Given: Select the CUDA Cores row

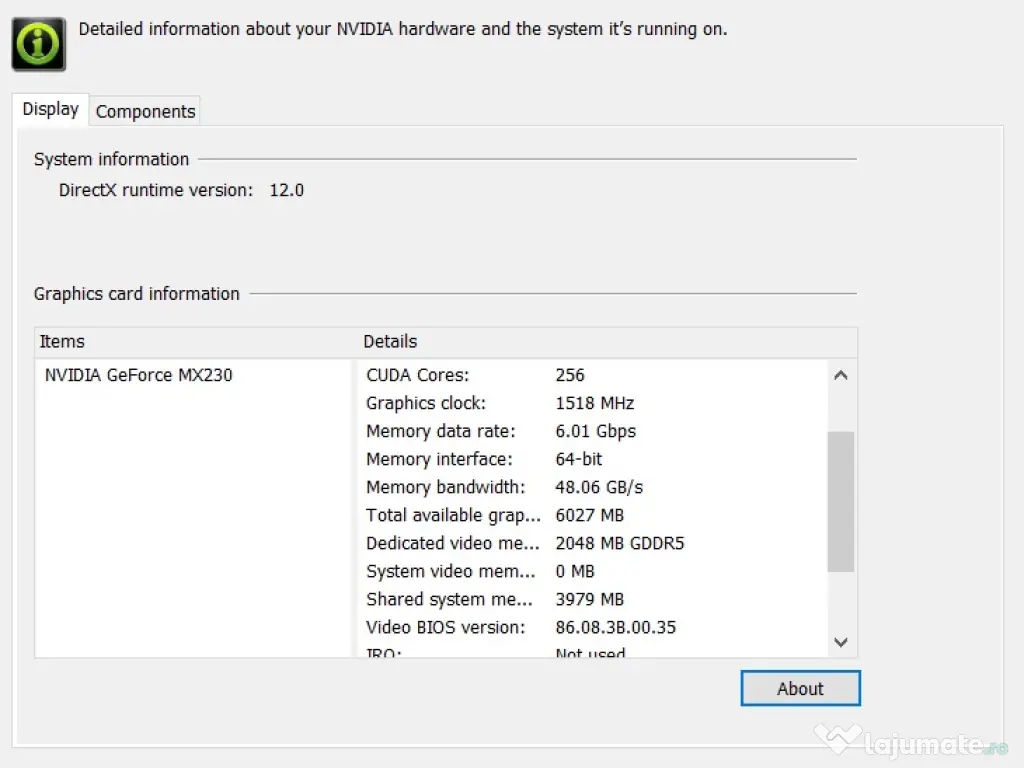Looking at the screenshot, I should coord(475,376).
